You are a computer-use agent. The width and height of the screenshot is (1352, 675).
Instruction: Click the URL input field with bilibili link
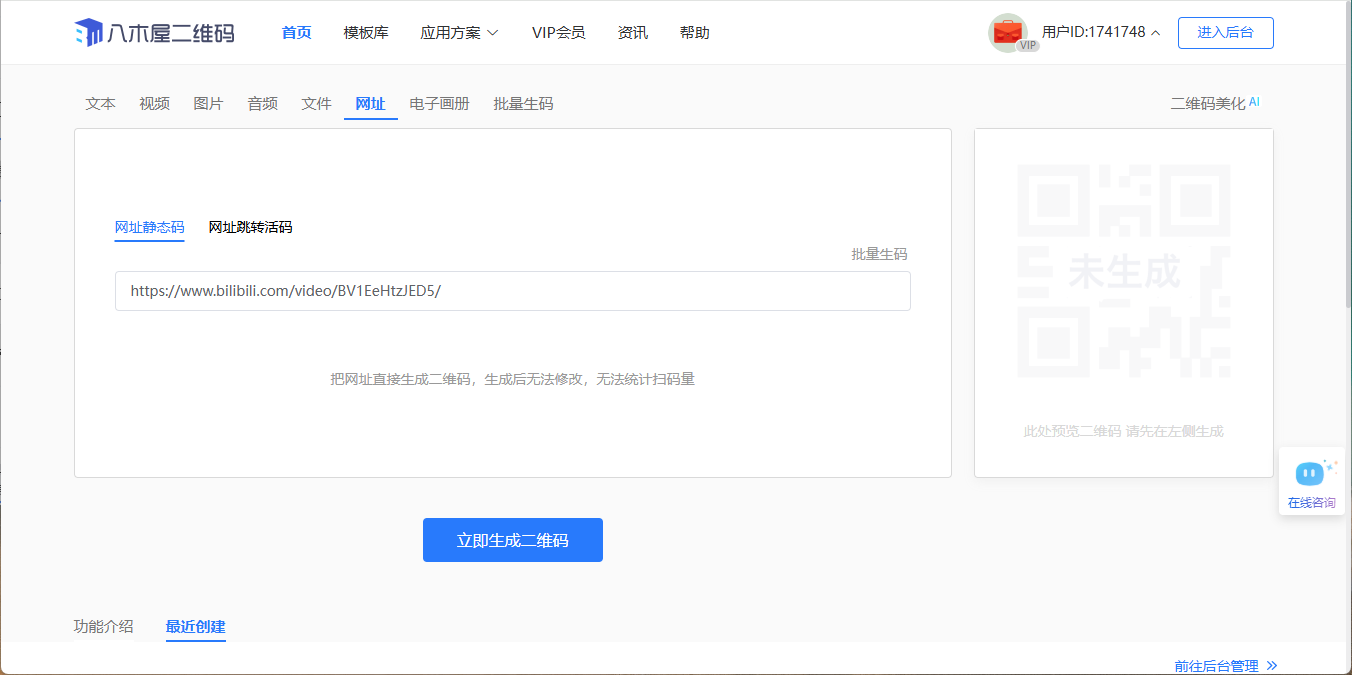coord(512,291)
